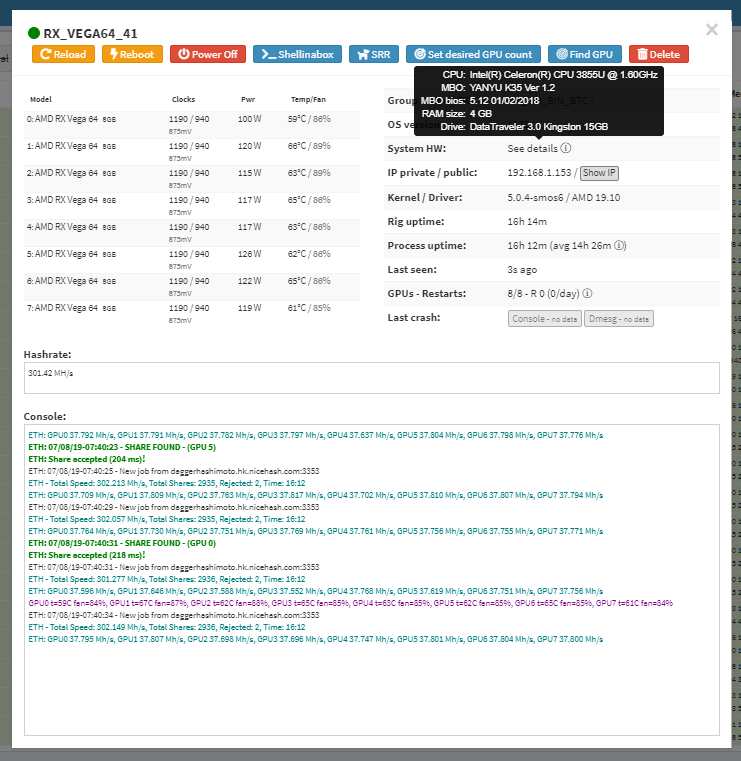Select GPU row 4: AMD RX Vega 64
Viewport: 741px width, 761px height.
[x=192, y=233]
